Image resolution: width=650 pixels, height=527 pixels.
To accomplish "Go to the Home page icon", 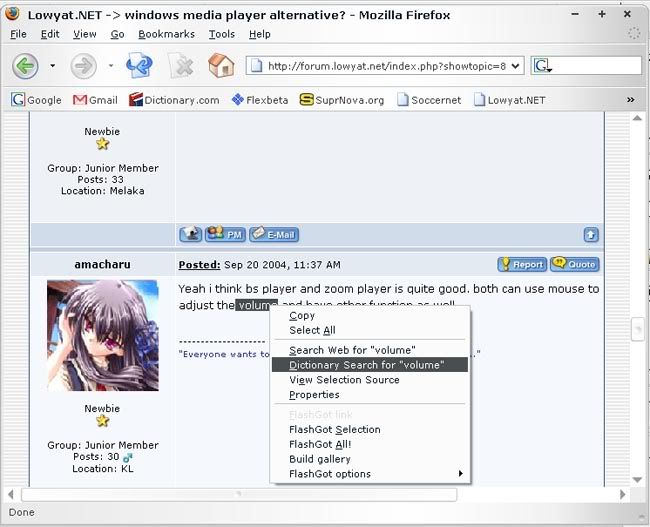I will [221, 66].
